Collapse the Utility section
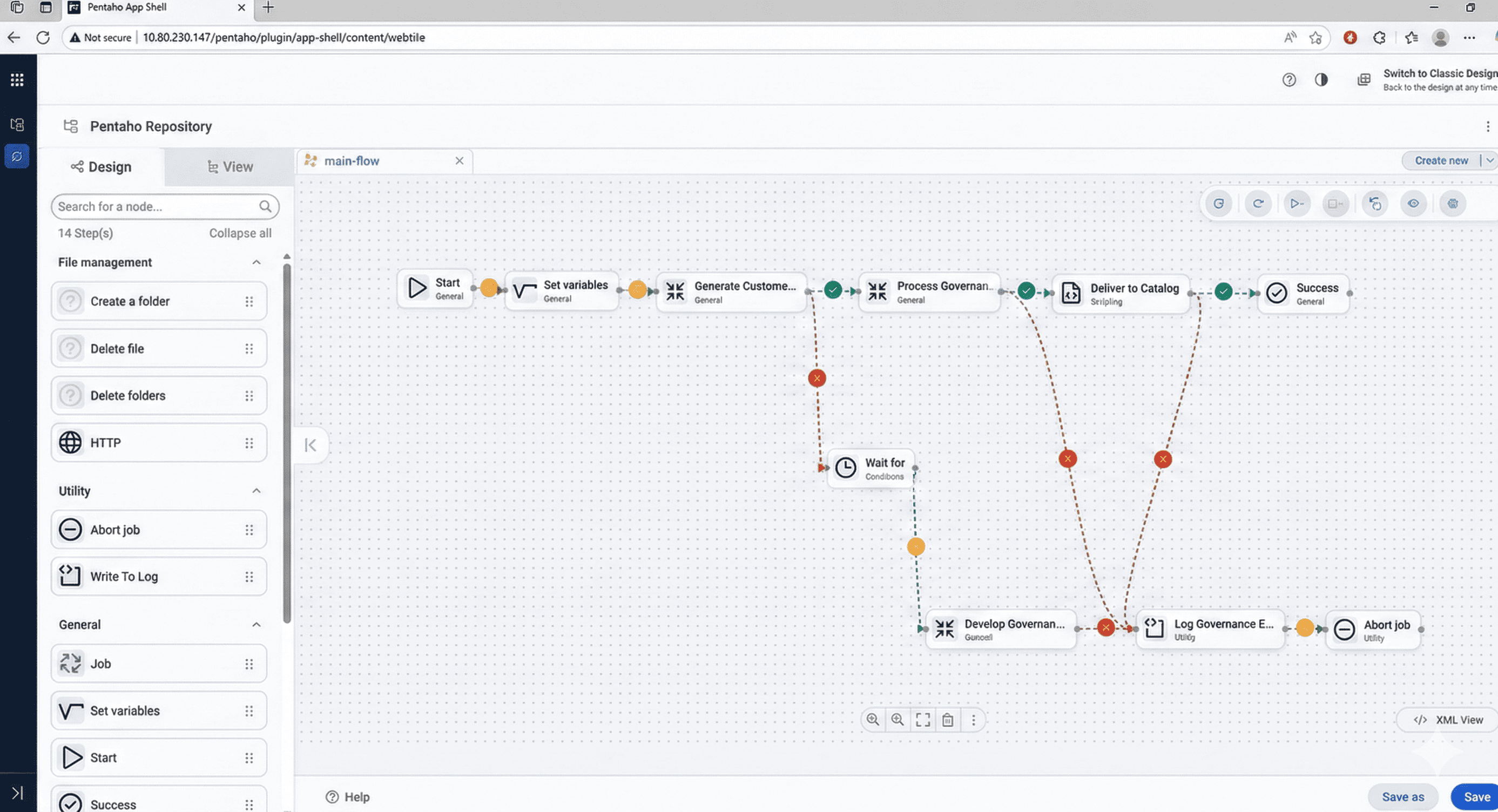This screenshot has height=812, width=1498. pyautogui.click(x=257, y=491)
